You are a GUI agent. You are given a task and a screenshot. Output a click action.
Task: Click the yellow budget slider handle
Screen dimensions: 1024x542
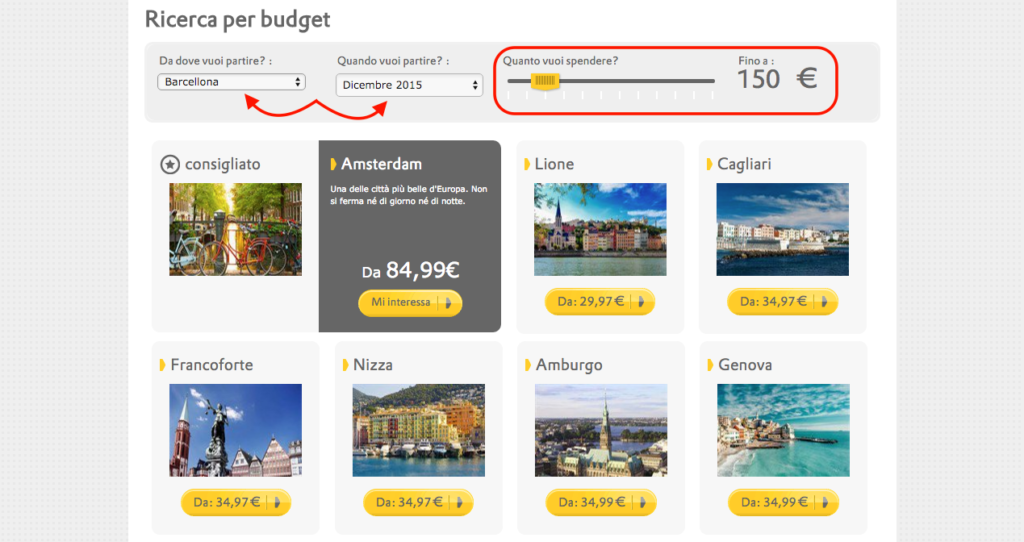click(x=545, y=81)
